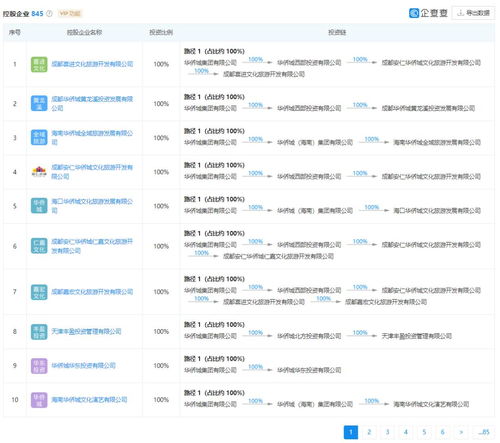The height and width of the screenshot is (443, 500).
Task: Click the blue company logo in row 2
Action: 39,104
